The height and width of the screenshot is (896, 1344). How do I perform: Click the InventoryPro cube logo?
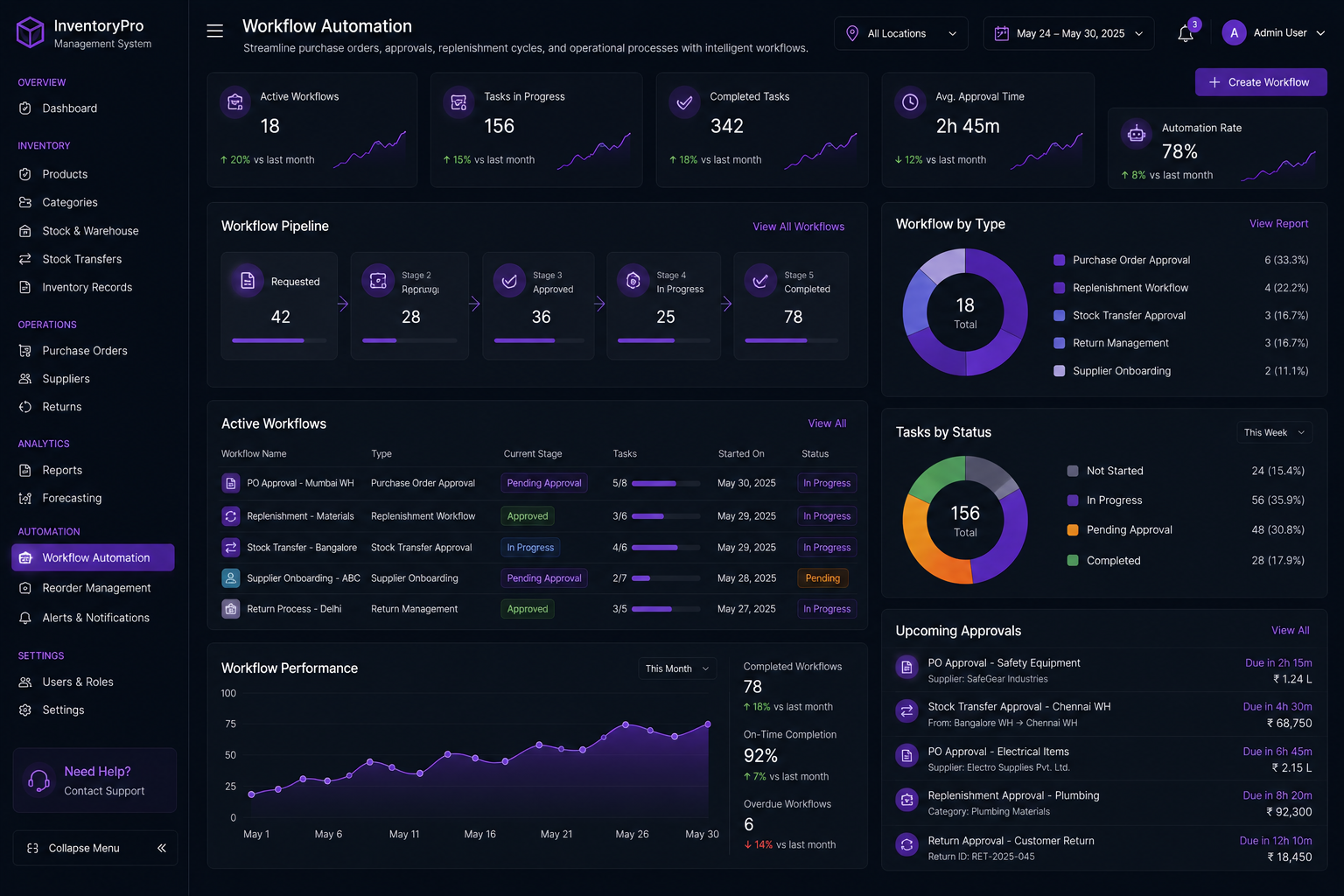point(31,32)
